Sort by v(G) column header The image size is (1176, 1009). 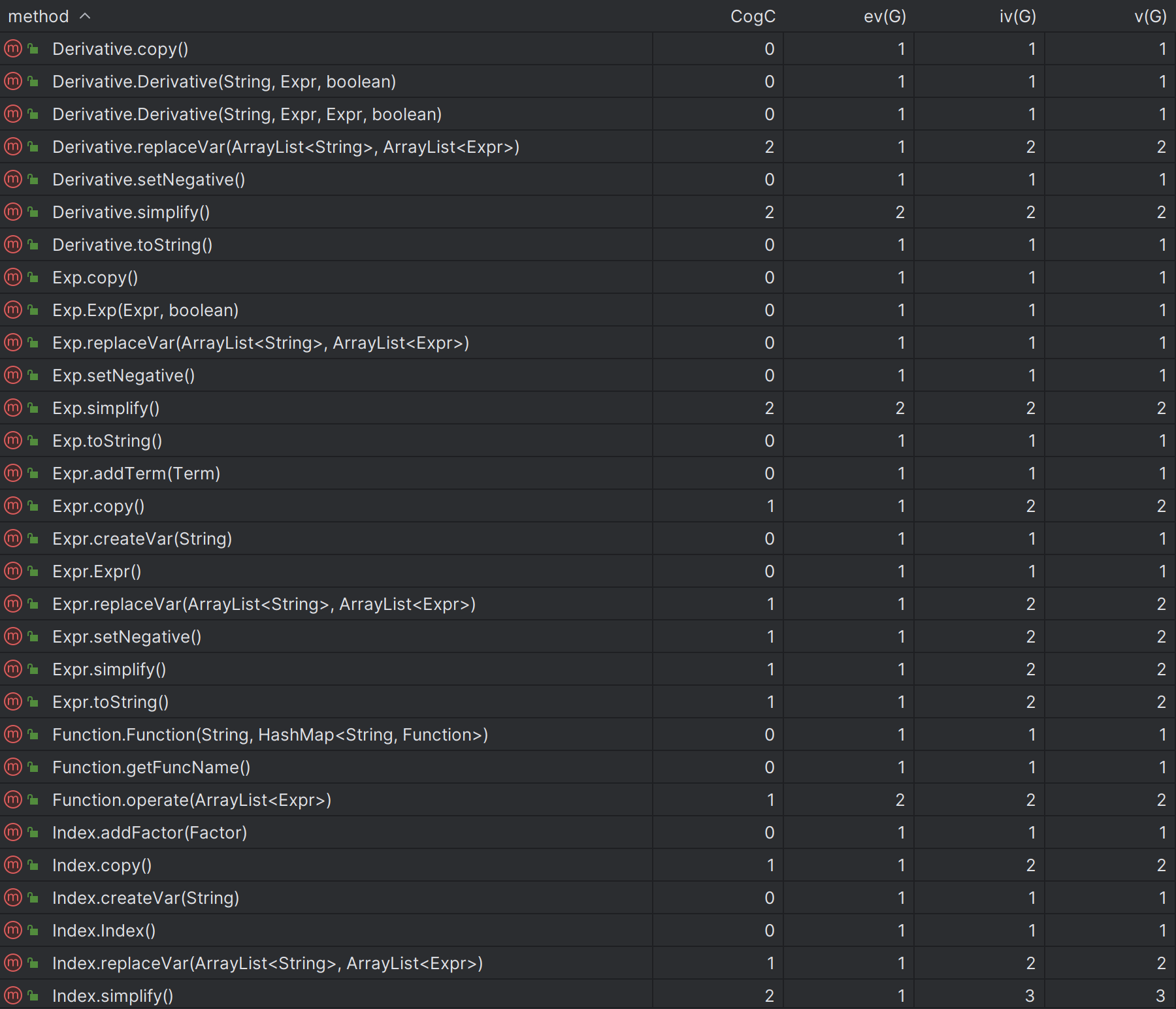[x=1151, y=16]
